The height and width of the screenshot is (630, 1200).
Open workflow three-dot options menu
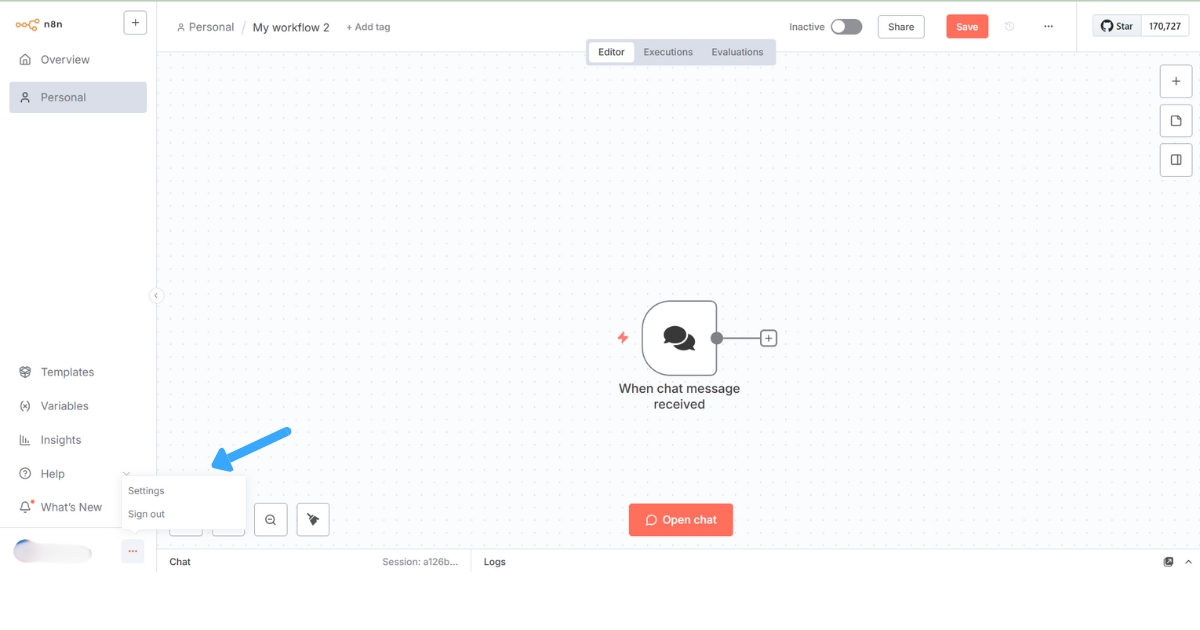1048,27
